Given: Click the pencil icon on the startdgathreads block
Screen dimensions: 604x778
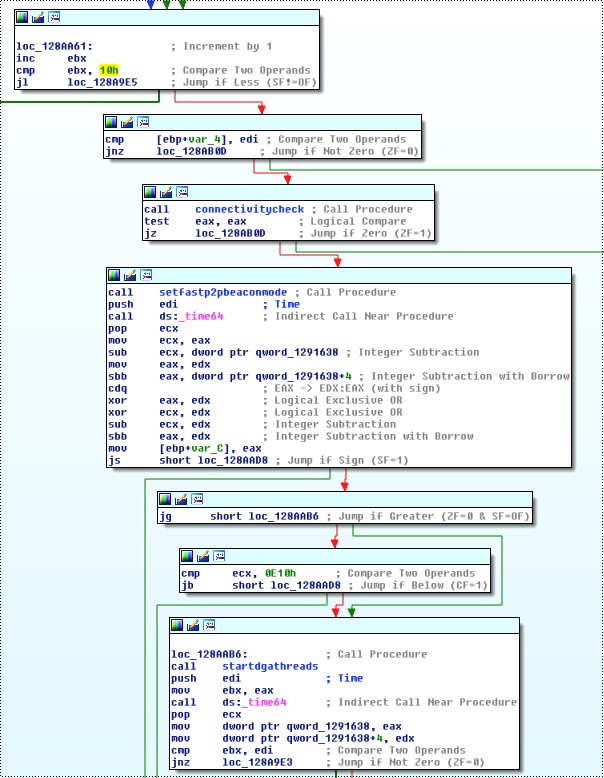Looking at the screenshot, I should [x=193, y=624].
